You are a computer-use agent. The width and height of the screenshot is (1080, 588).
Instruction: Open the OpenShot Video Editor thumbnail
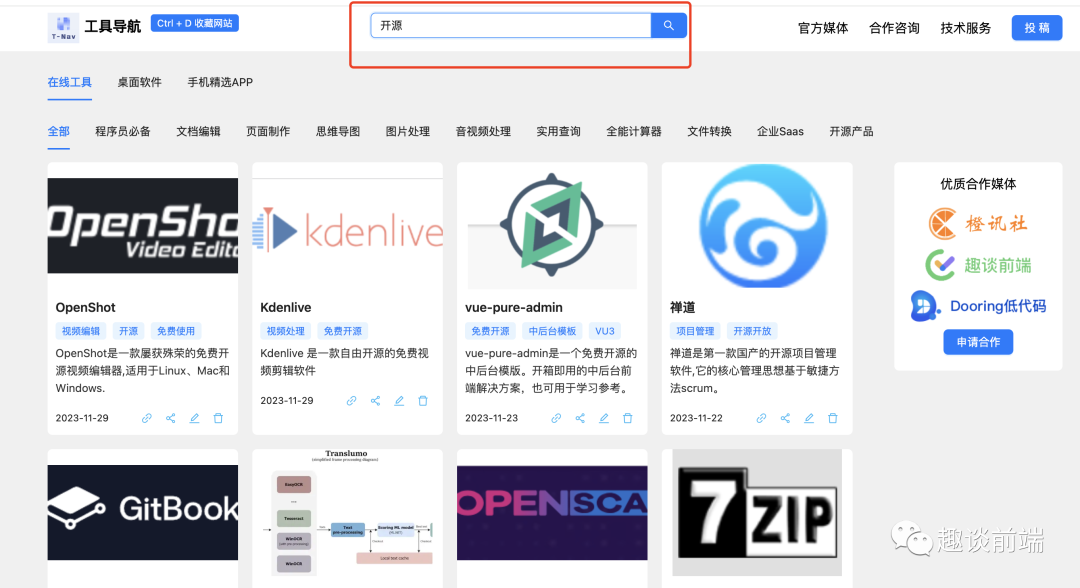point(143,226)
